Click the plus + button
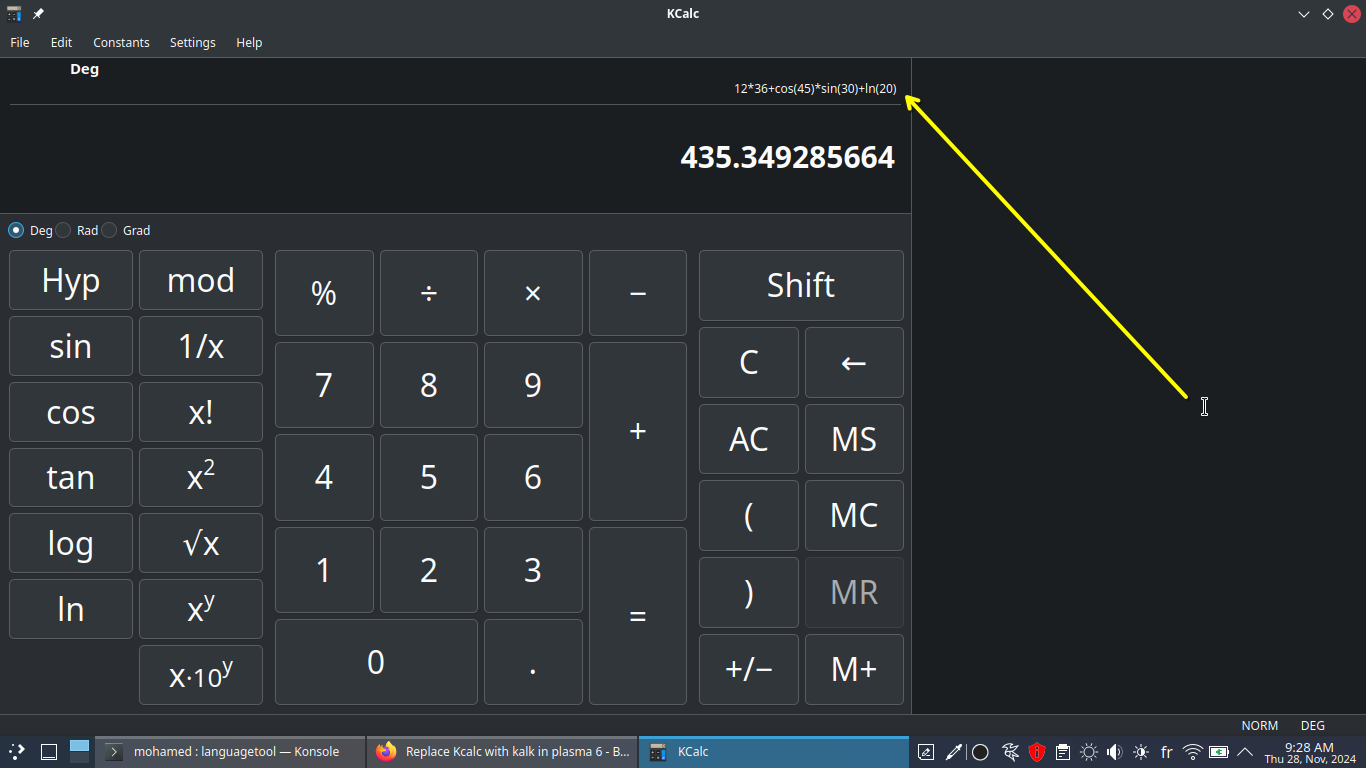Image resolution: width=1366 pixels, height=768 pixels. pyautogui.click(x=638, y=431)
